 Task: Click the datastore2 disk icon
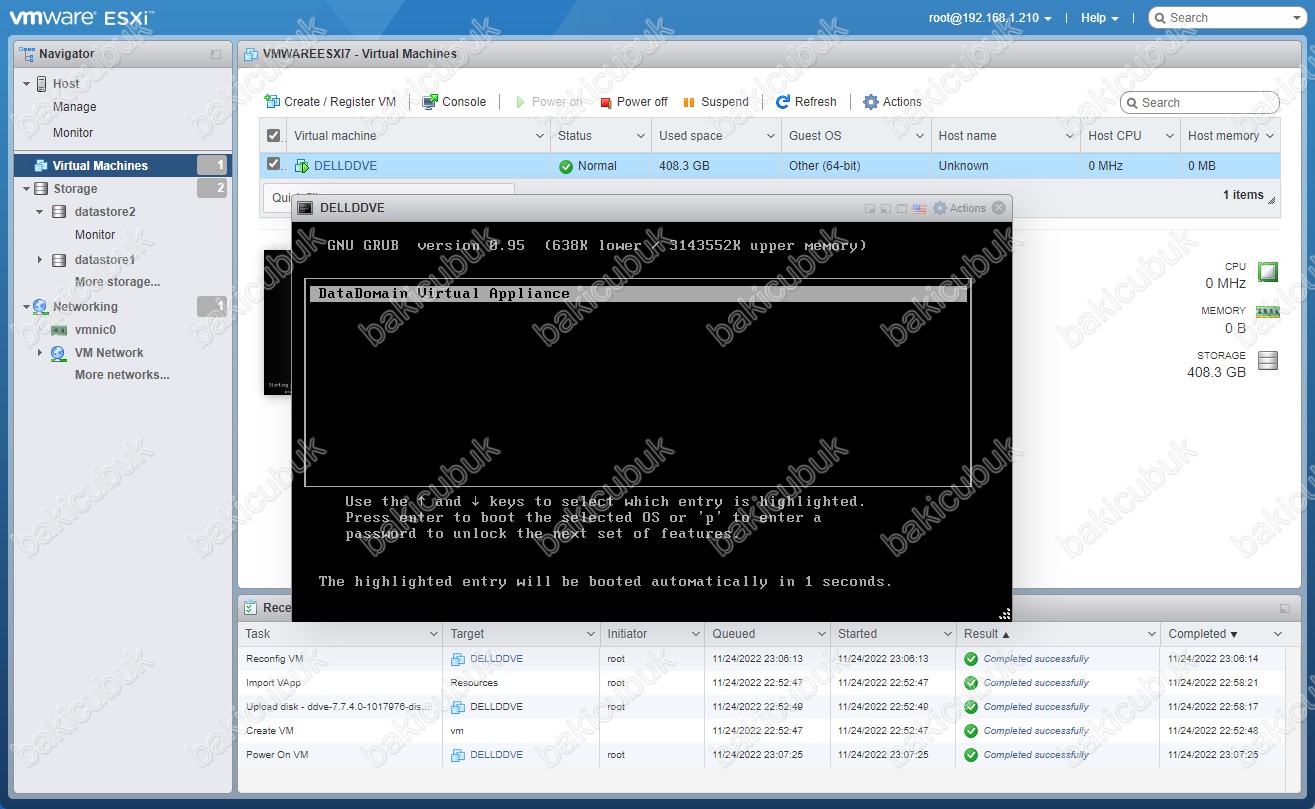coord(59,212)
